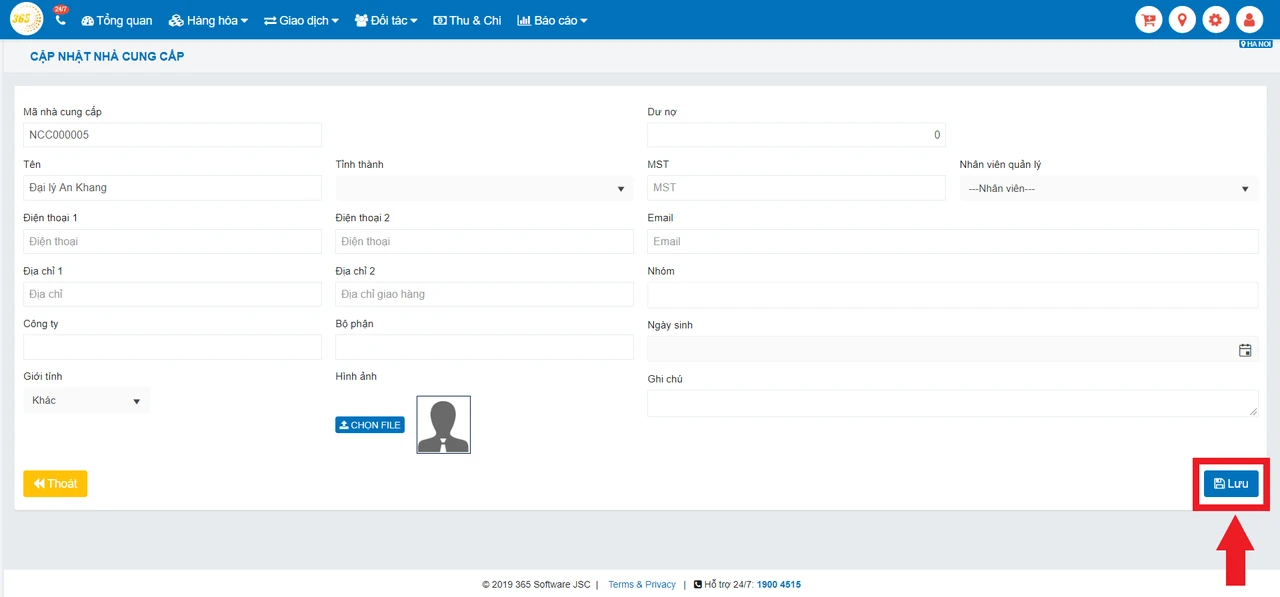Focus the Công ty field

point(172,347)
